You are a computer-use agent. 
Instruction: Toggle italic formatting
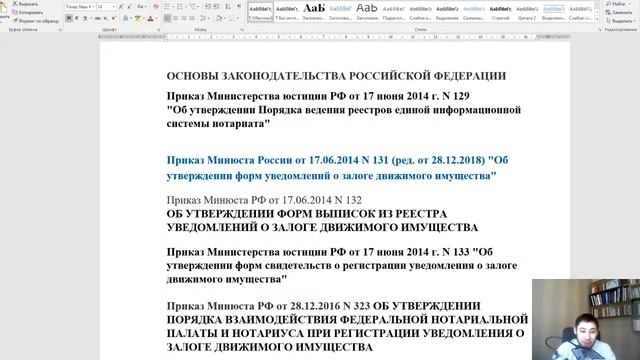pos(77,18)
